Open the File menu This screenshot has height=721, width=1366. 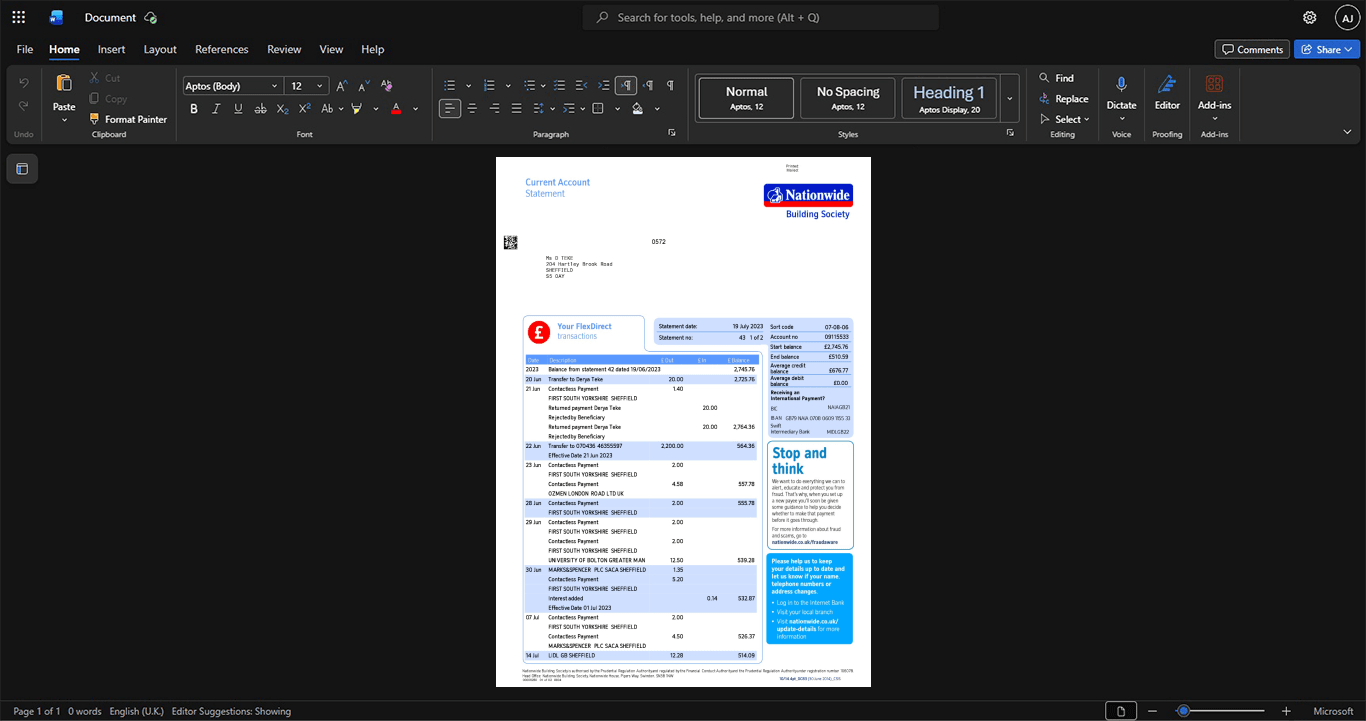pyautogui.click(x=25, y=49)
